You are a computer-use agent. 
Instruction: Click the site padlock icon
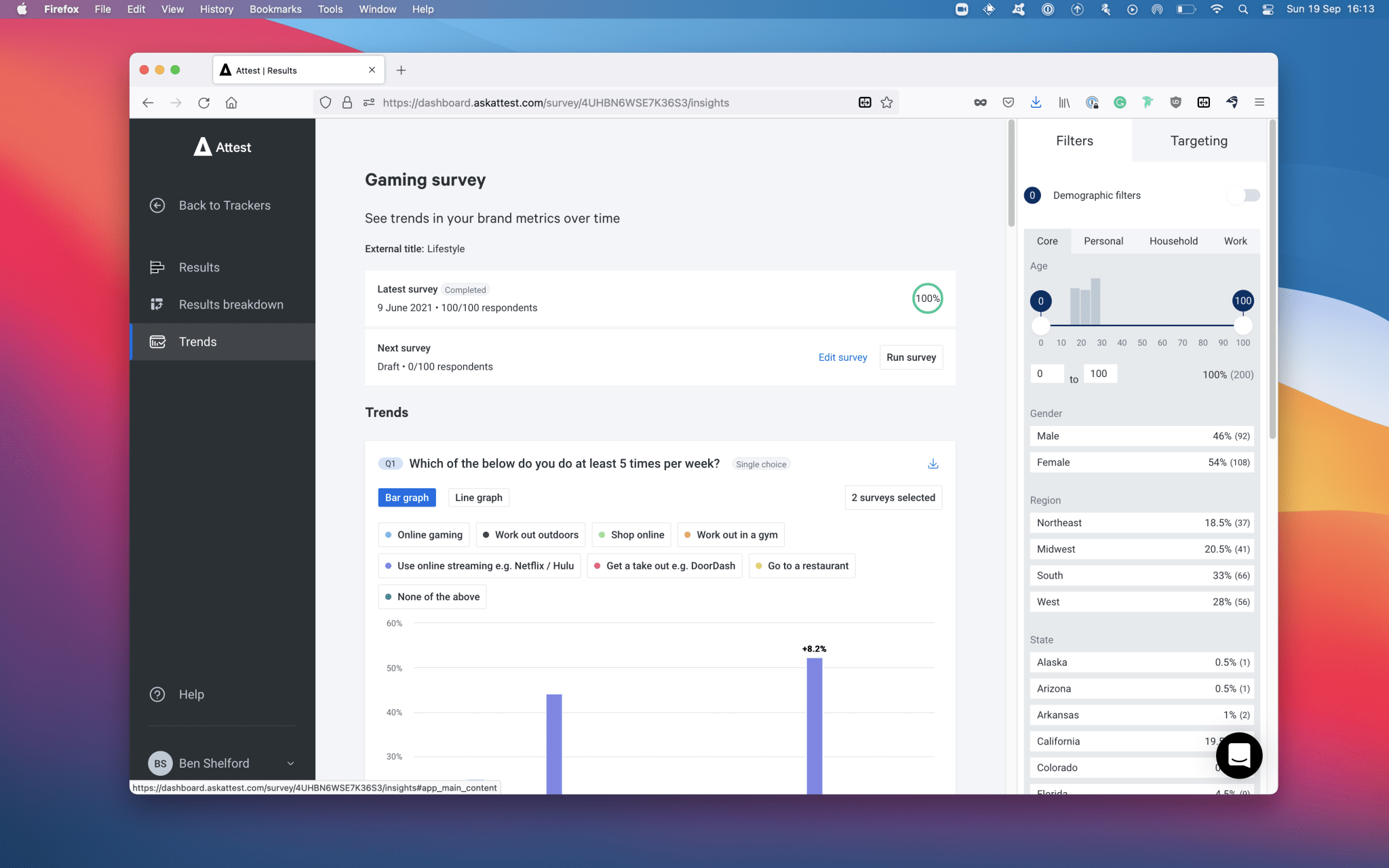click(347, 102)
